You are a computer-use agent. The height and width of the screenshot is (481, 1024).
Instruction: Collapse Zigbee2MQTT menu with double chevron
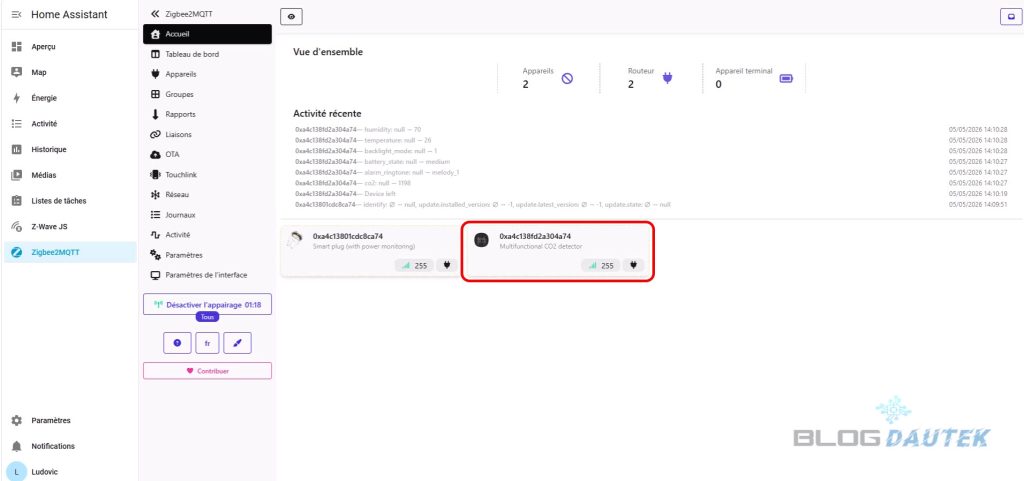pyautogui.click(x=155, y=13)
